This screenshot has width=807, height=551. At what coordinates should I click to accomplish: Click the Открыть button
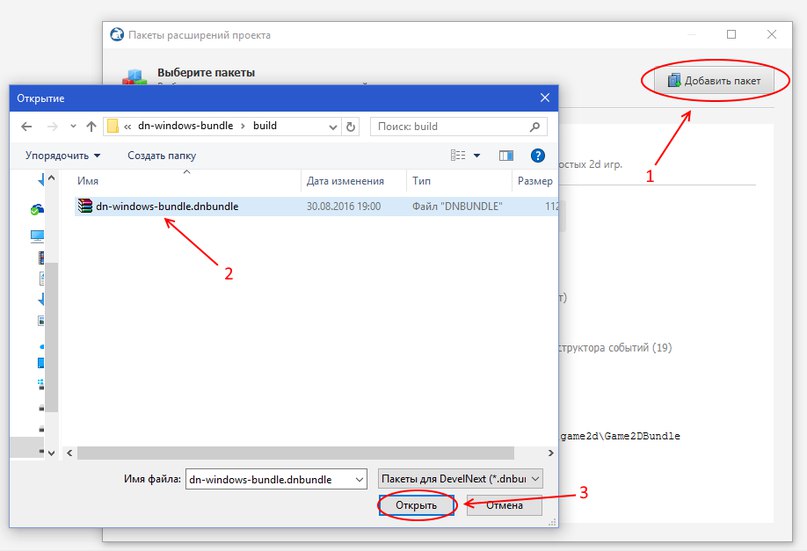[x=416, y=505]
